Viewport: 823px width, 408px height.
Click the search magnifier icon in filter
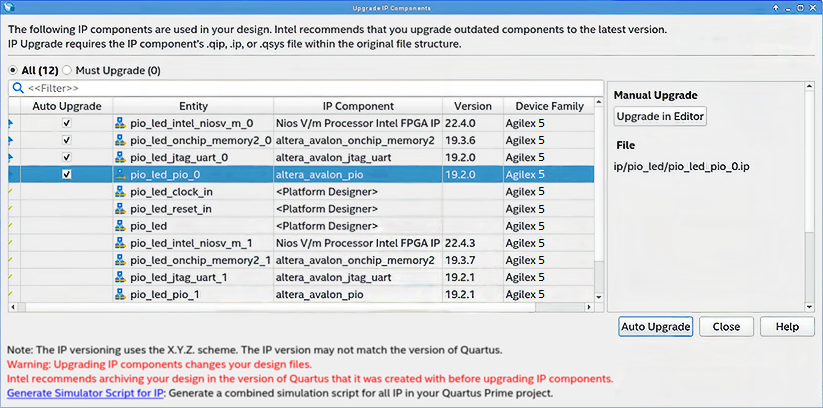[x=17, y=88]
